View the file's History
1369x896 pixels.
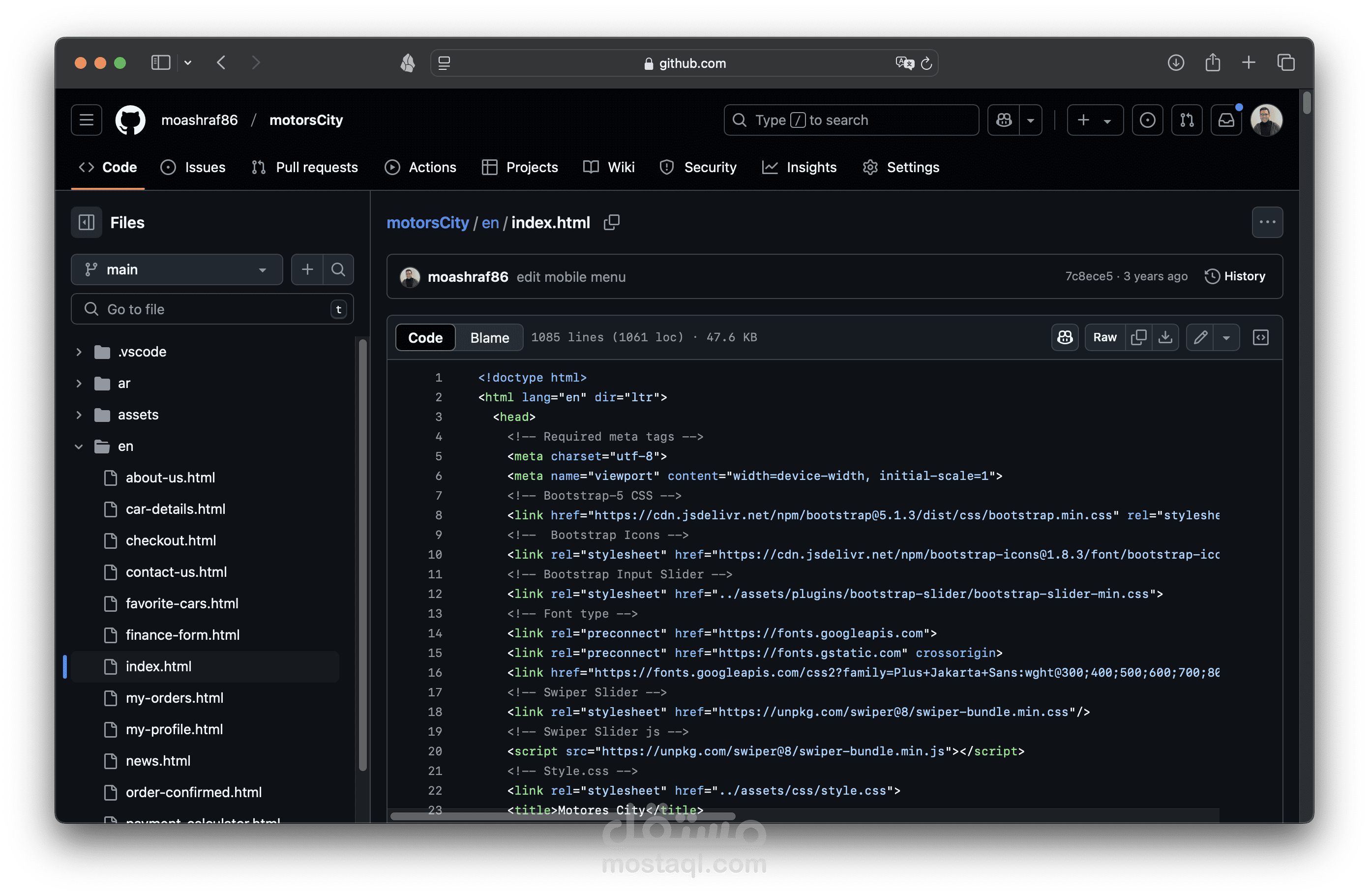tap(1235, 277)
